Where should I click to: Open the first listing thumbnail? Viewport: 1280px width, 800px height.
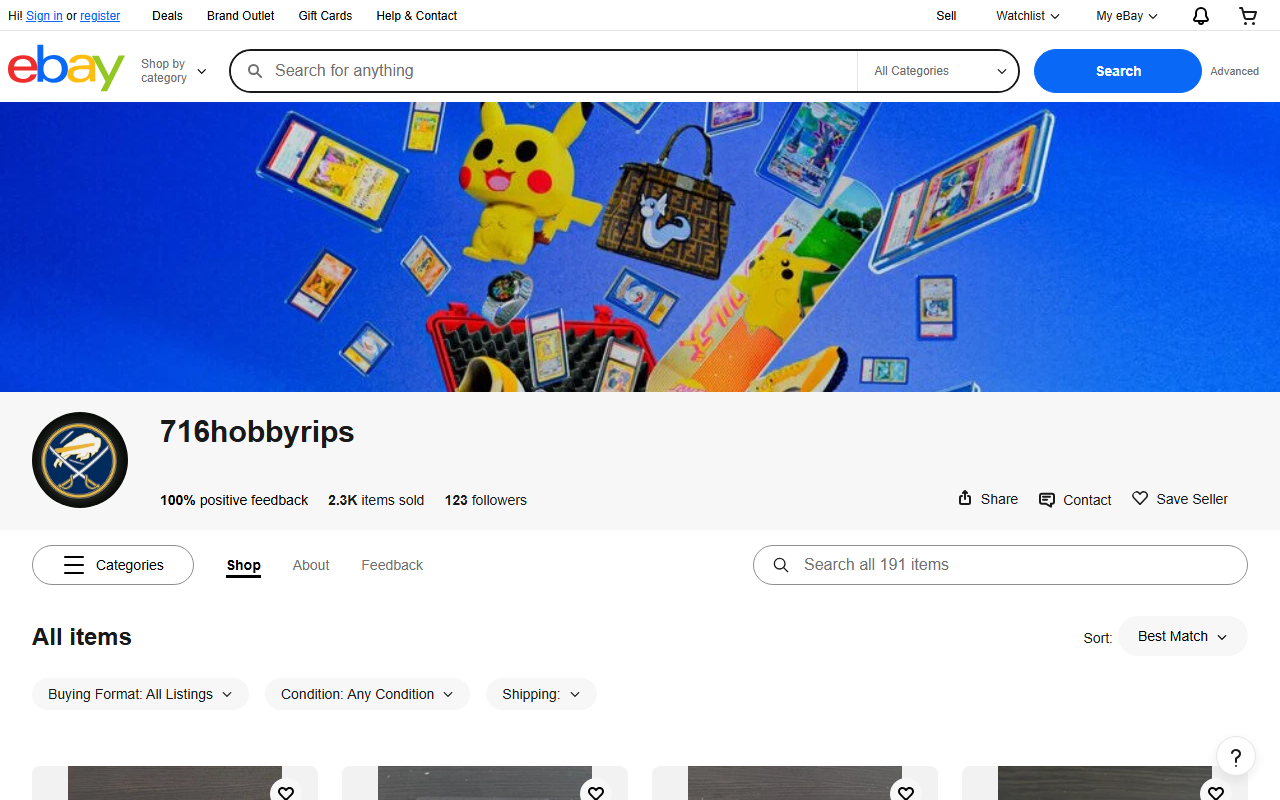tap(175, 783)
